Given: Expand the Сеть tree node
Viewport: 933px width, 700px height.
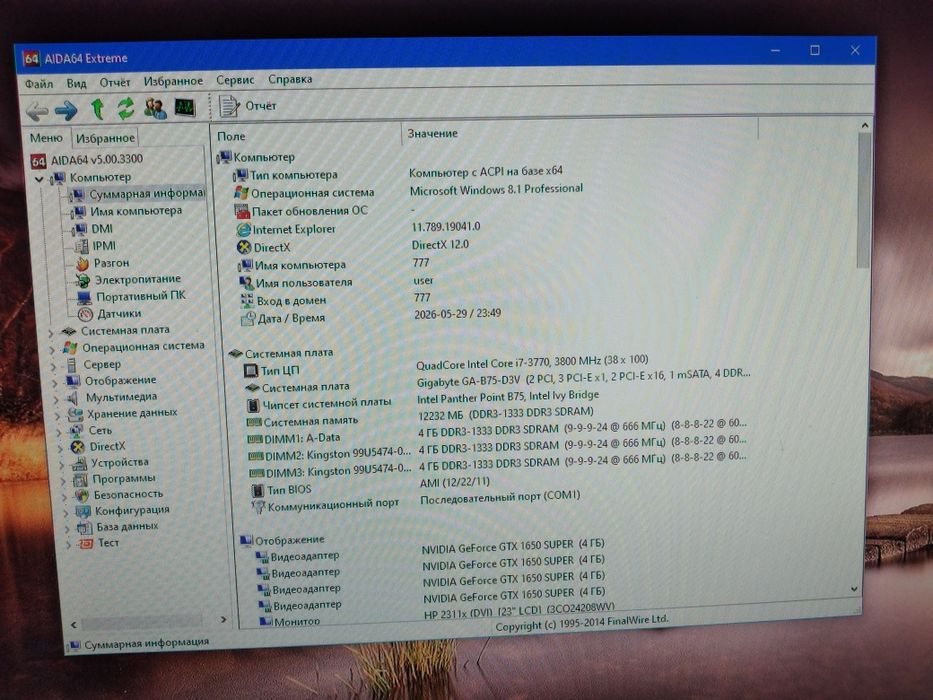Looking at the screenshot, I should (59, 432).
